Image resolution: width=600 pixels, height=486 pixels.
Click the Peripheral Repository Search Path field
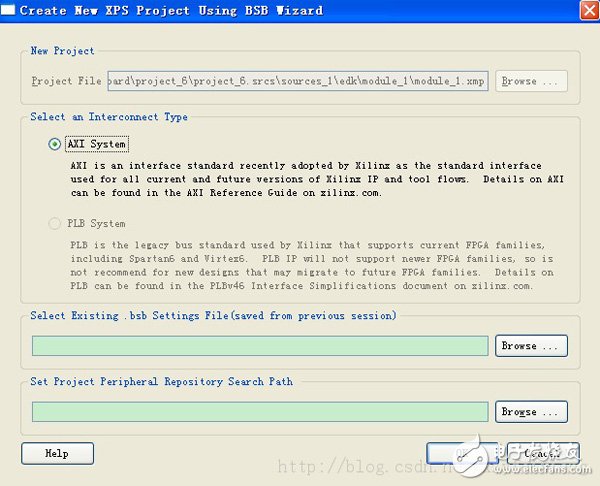point(261,411)
